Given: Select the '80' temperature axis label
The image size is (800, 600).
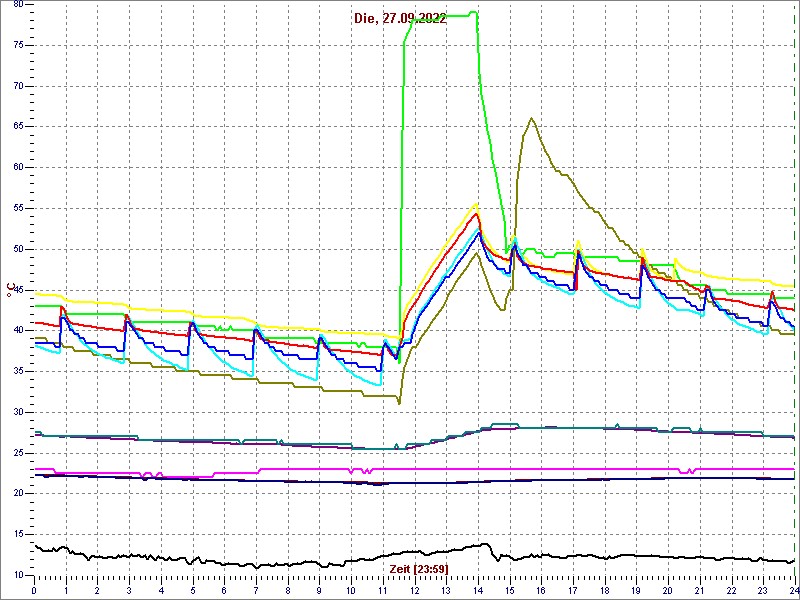Looking at the screenshot, I should [x=18, y=4].
